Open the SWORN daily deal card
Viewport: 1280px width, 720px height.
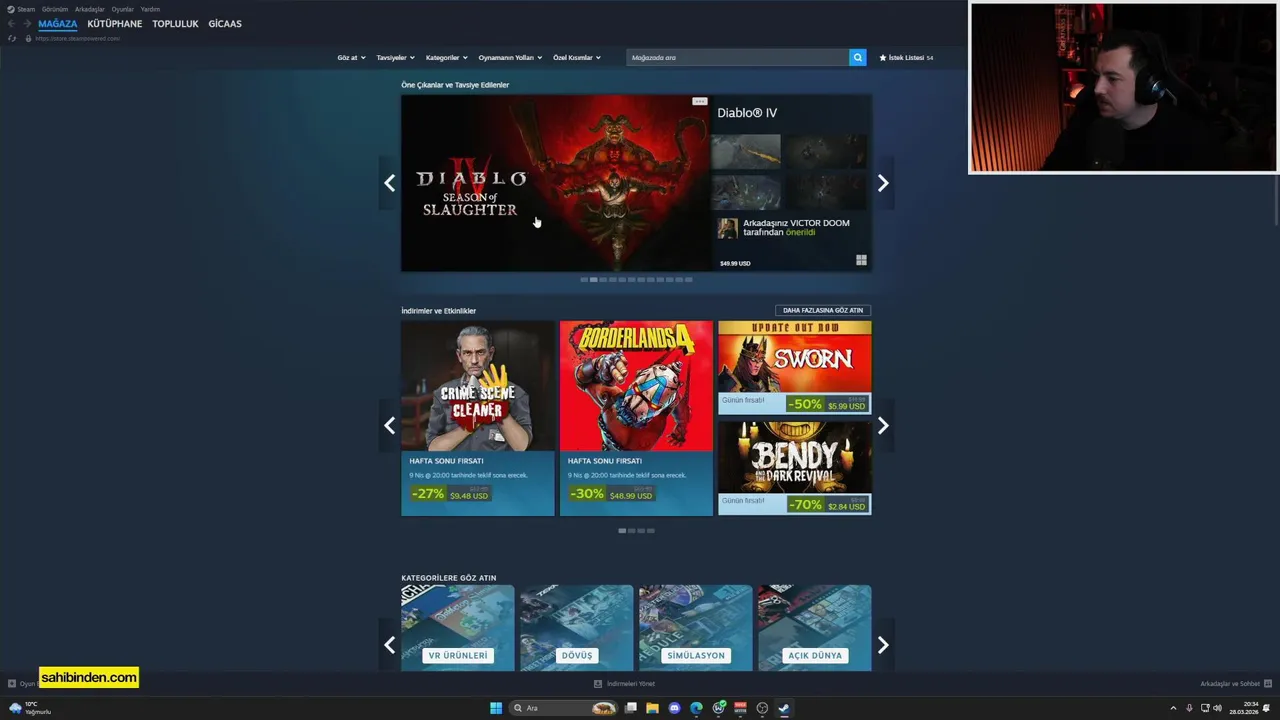(795, 367)
